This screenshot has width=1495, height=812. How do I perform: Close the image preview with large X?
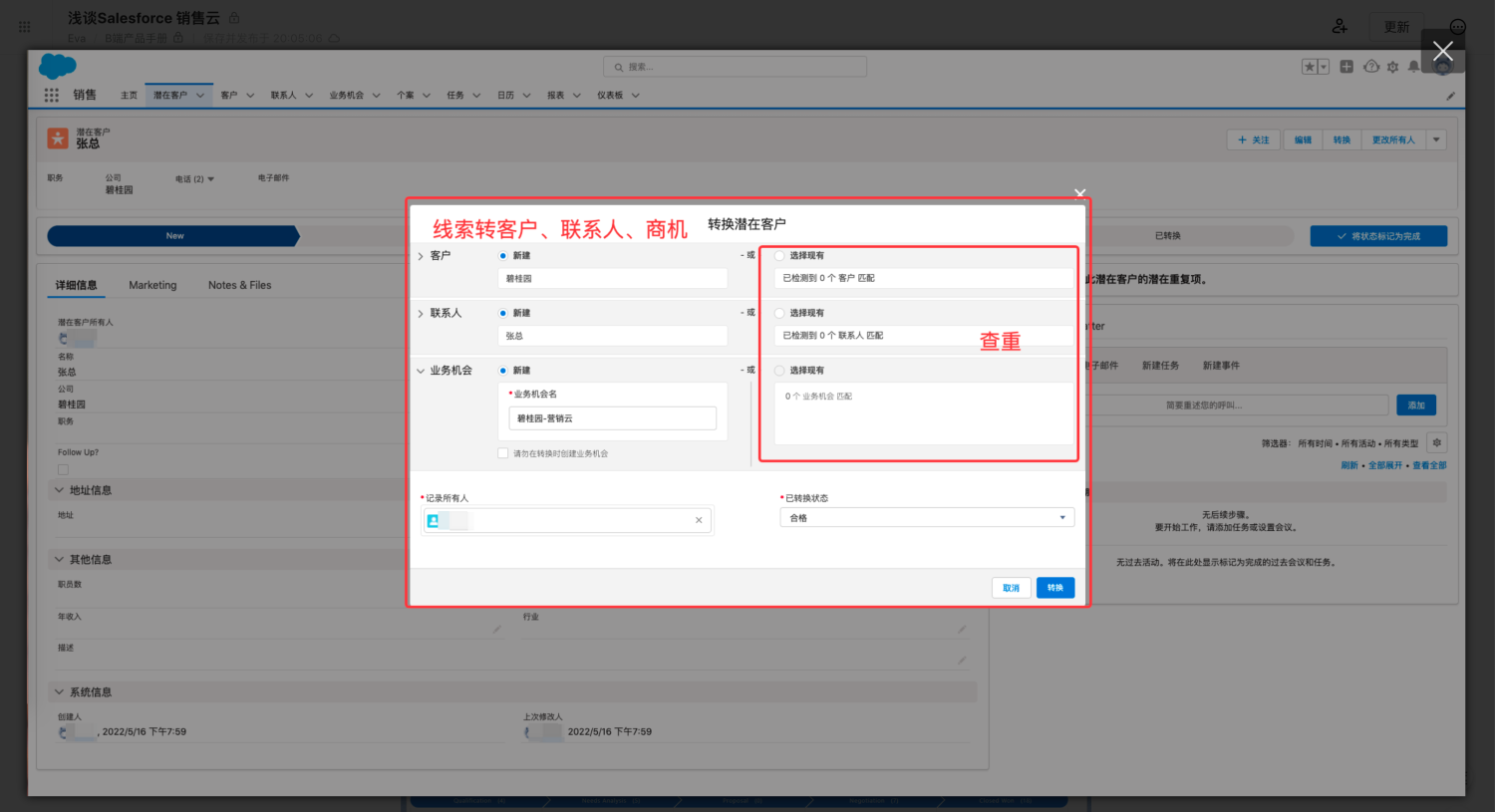[x=1442, y=51]
